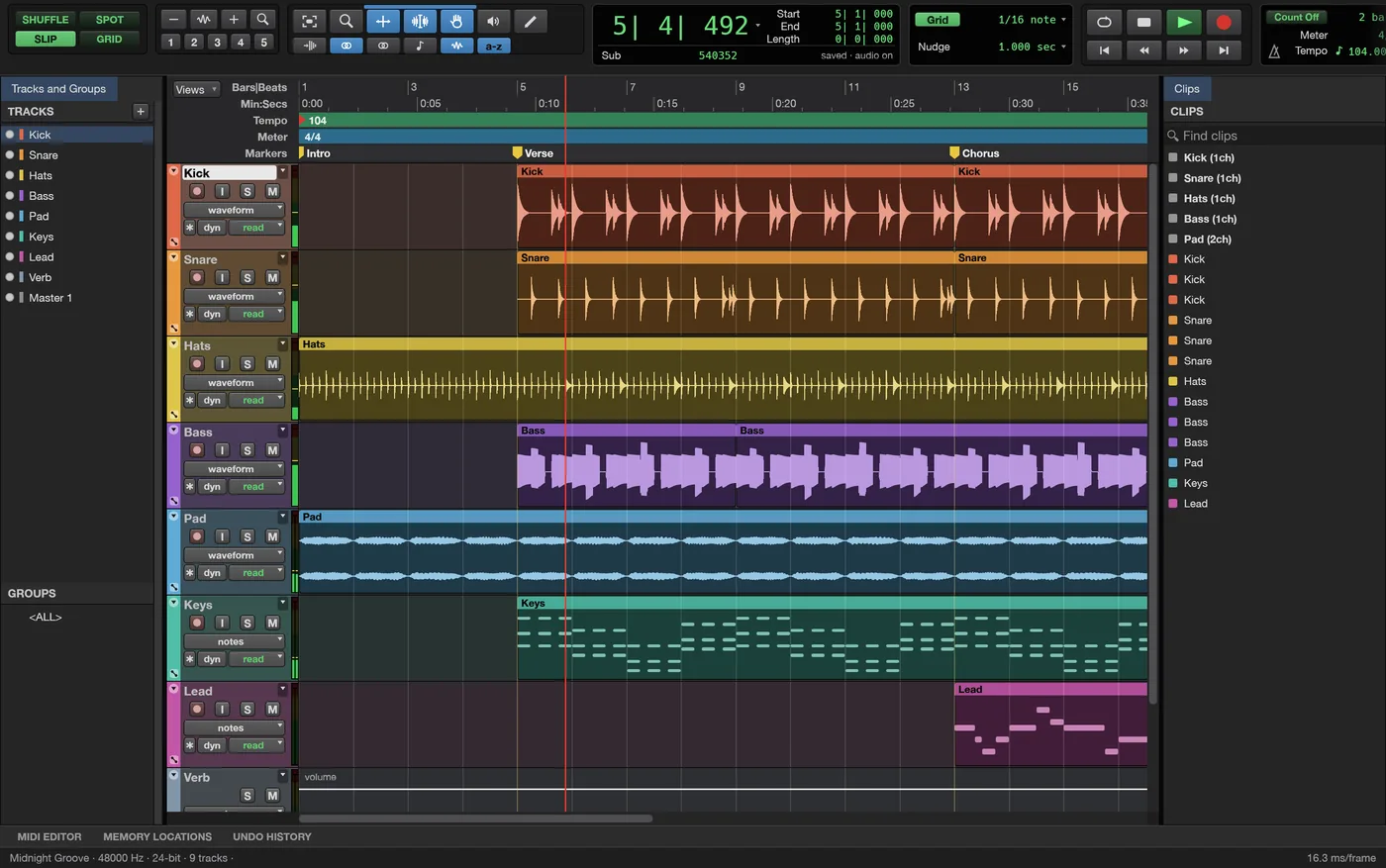The width and height of the screenshot is (1386, 868).
Task: Toggle loop playback in transport
Action: [1104, 22]
